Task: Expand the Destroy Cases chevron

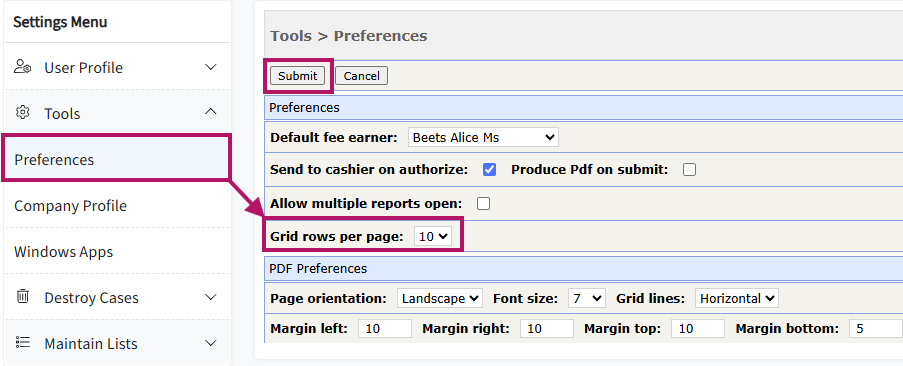Action: tap(211, 298)
